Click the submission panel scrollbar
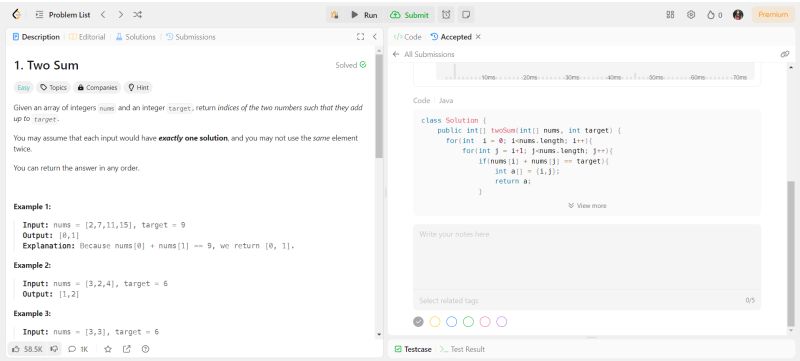The height and width of the screenshot is (361, 800). point(791,253)
